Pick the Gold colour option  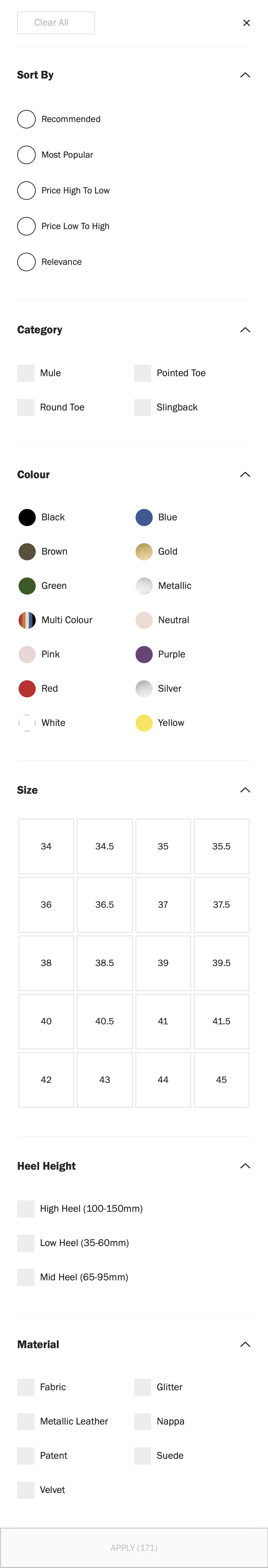point(144,551)
